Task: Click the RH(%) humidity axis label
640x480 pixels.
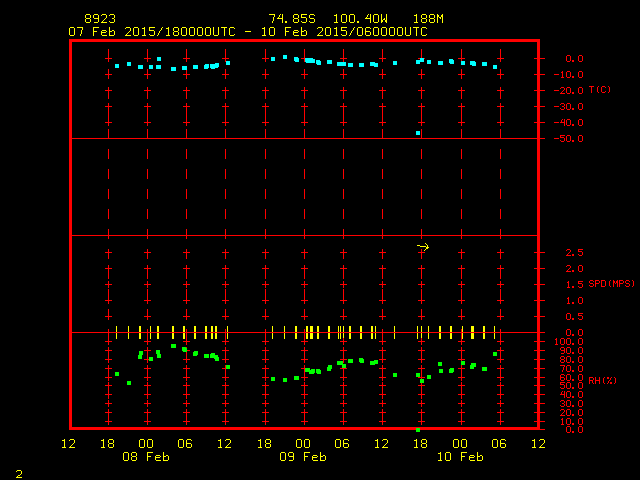Action: tap(602, 381)
